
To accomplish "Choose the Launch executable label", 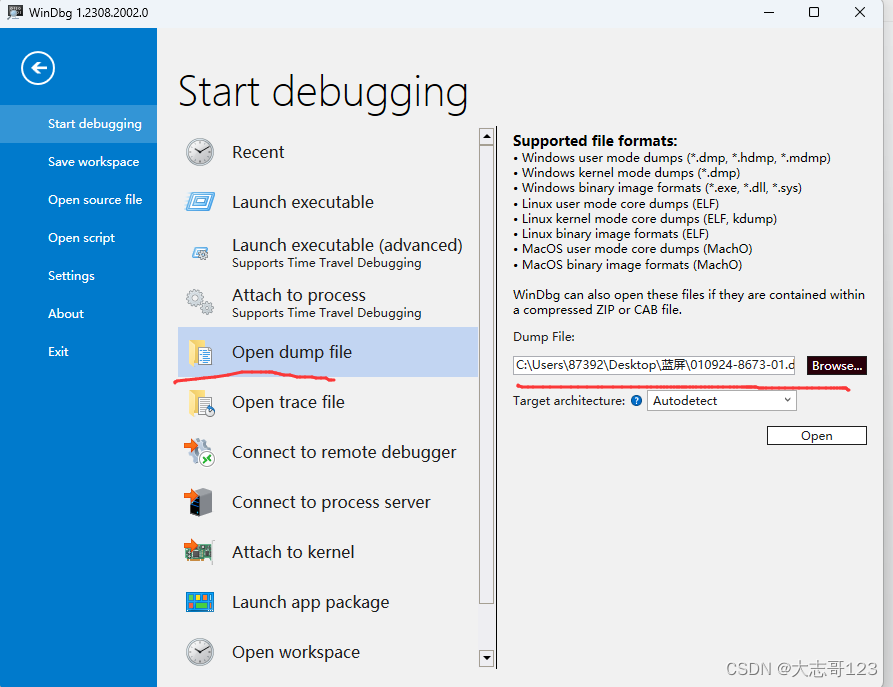I will [303, 202].
